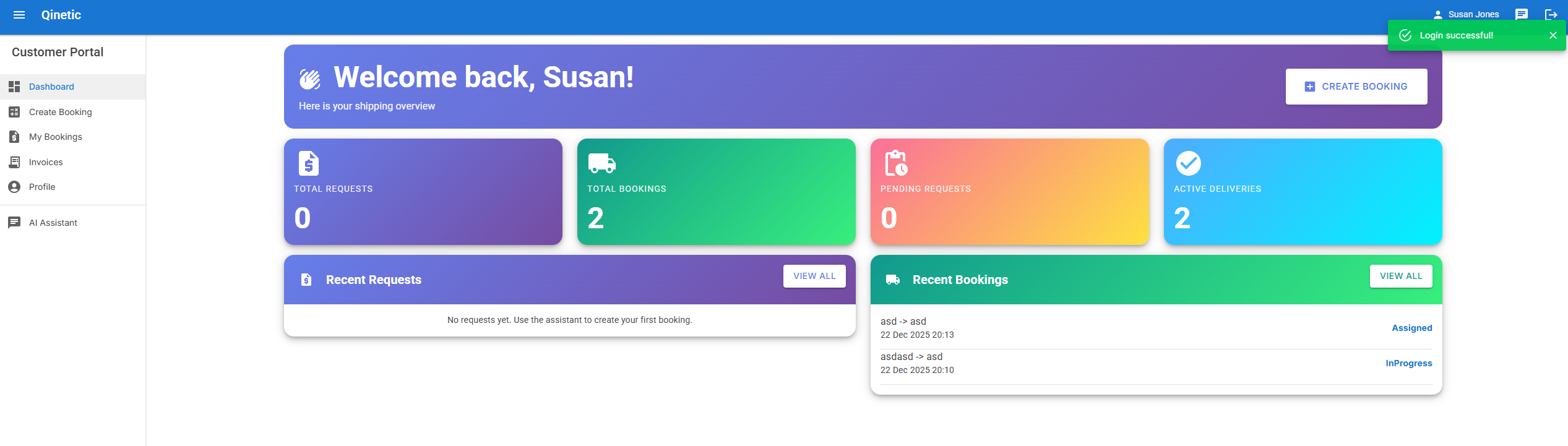Select Dashboard in the sidebar
The image size is (1568, 446).
[x=73, y=87]
